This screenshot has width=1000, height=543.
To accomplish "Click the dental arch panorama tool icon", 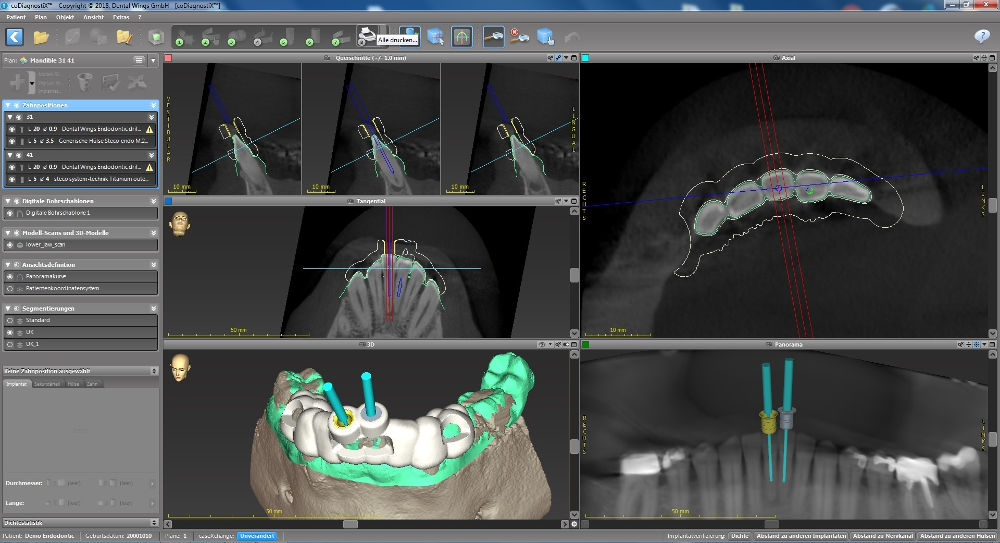I will coord(462,37).
